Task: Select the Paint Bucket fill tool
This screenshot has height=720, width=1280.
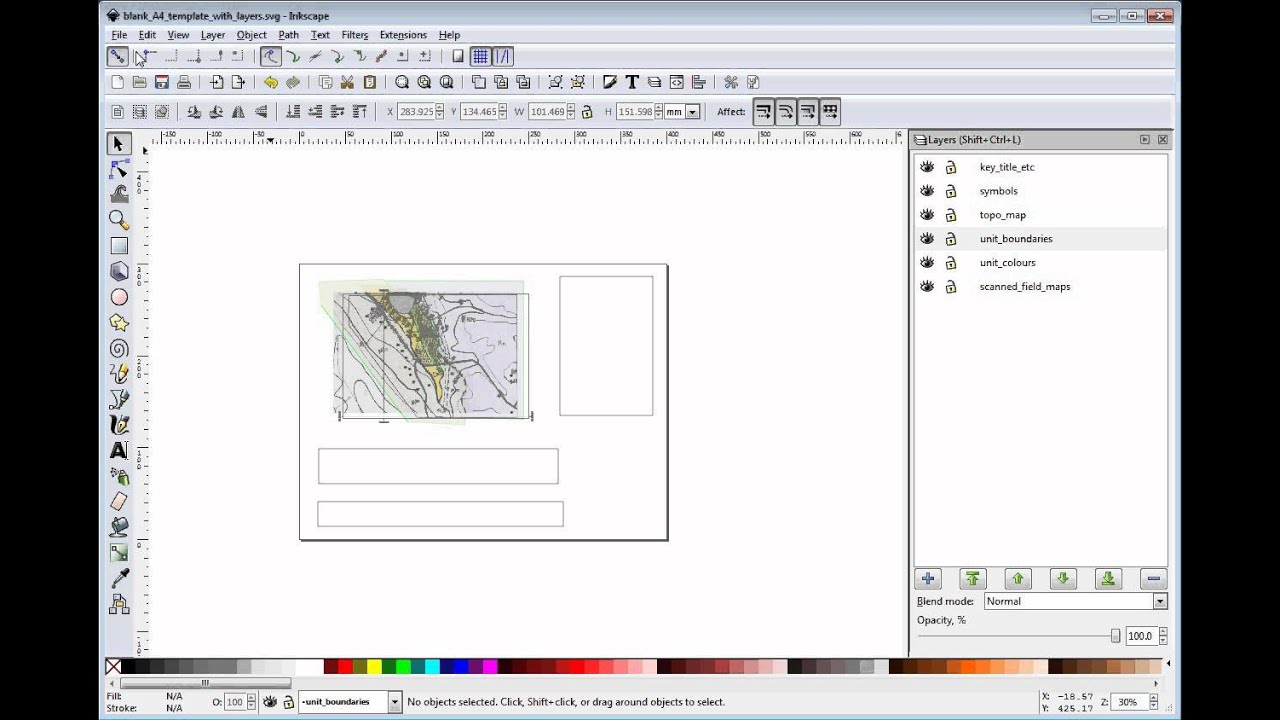Action: coord(119,527)
